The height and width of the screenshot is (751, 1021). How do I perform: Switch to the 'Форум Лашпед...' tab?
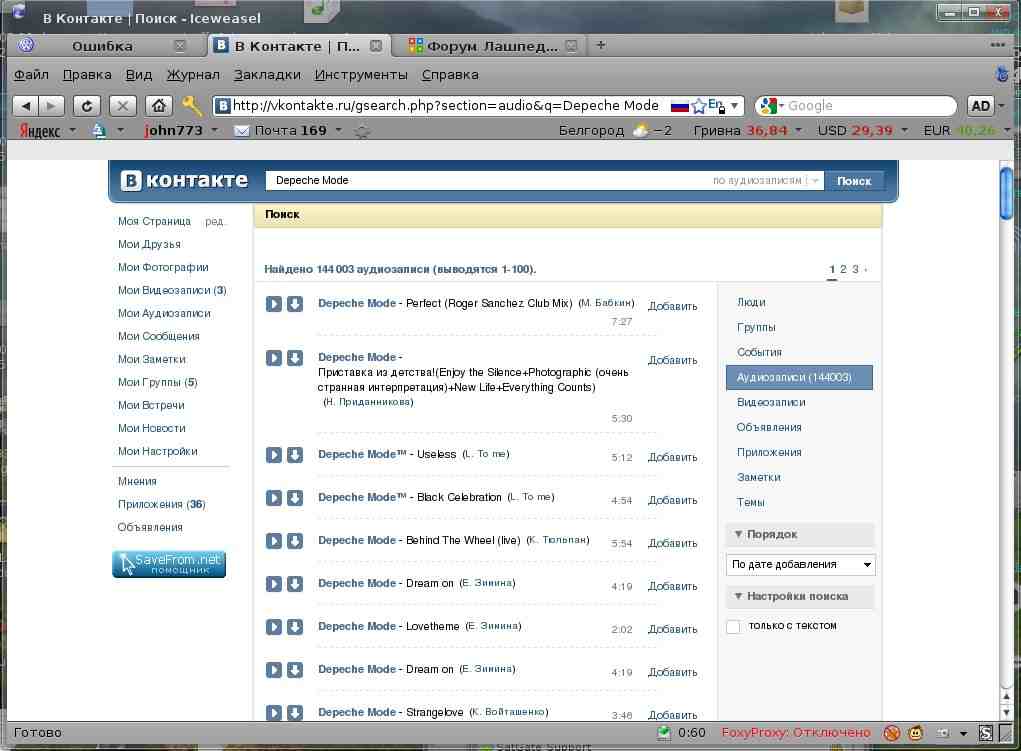click(492, 46)
